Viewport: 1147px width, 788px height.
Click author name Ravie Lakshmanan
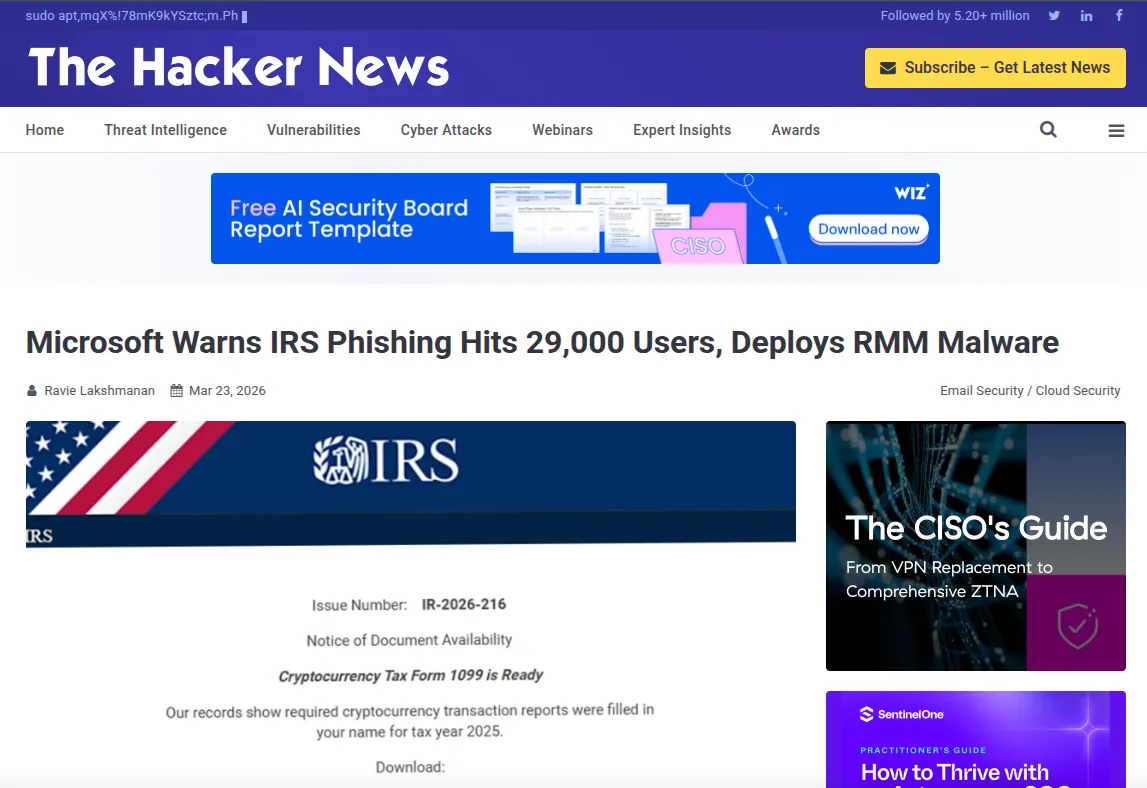[99, 391]
